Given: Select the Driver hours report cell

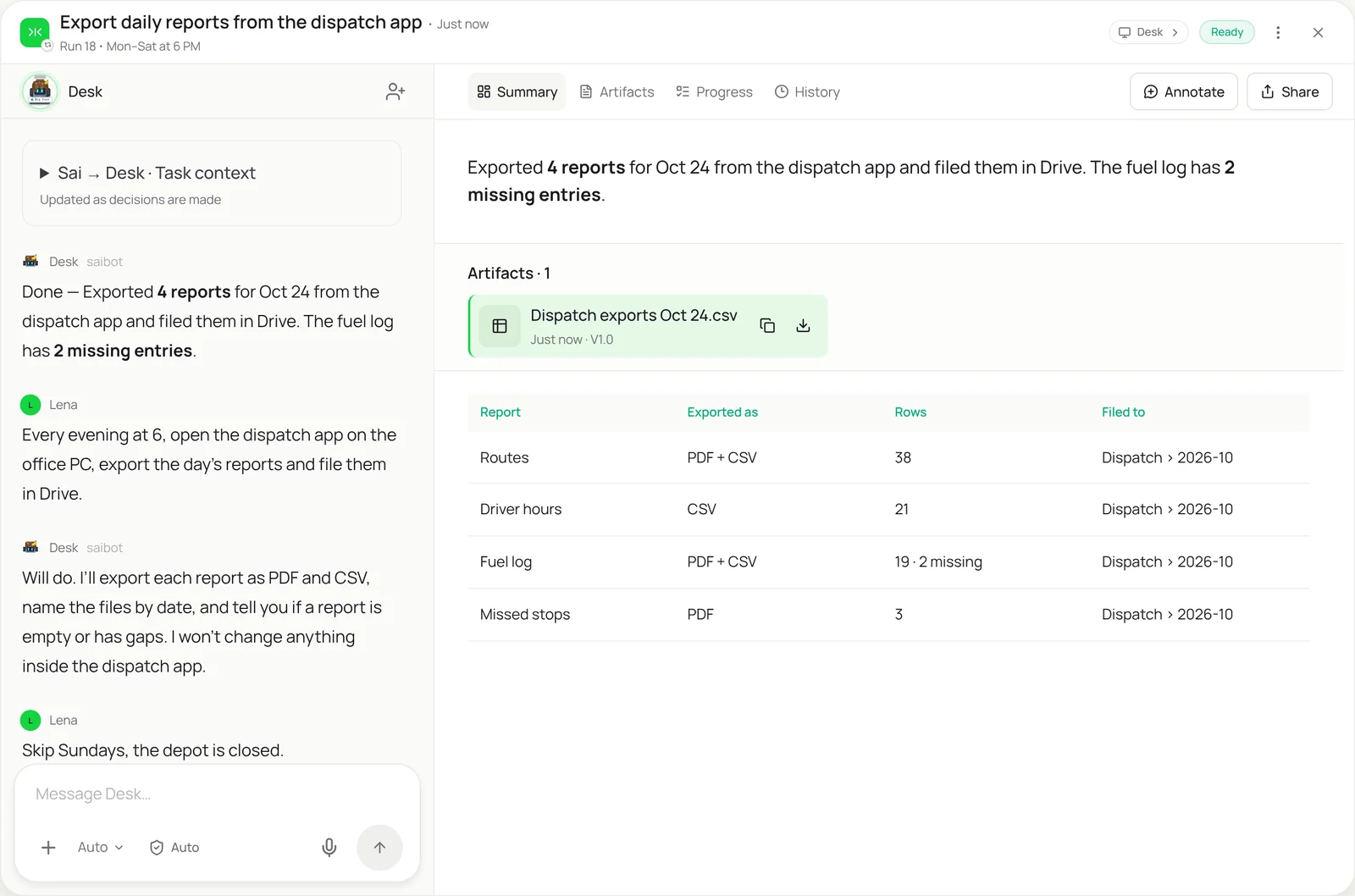Looking at the screenshot, I should (x=521, y=509).
